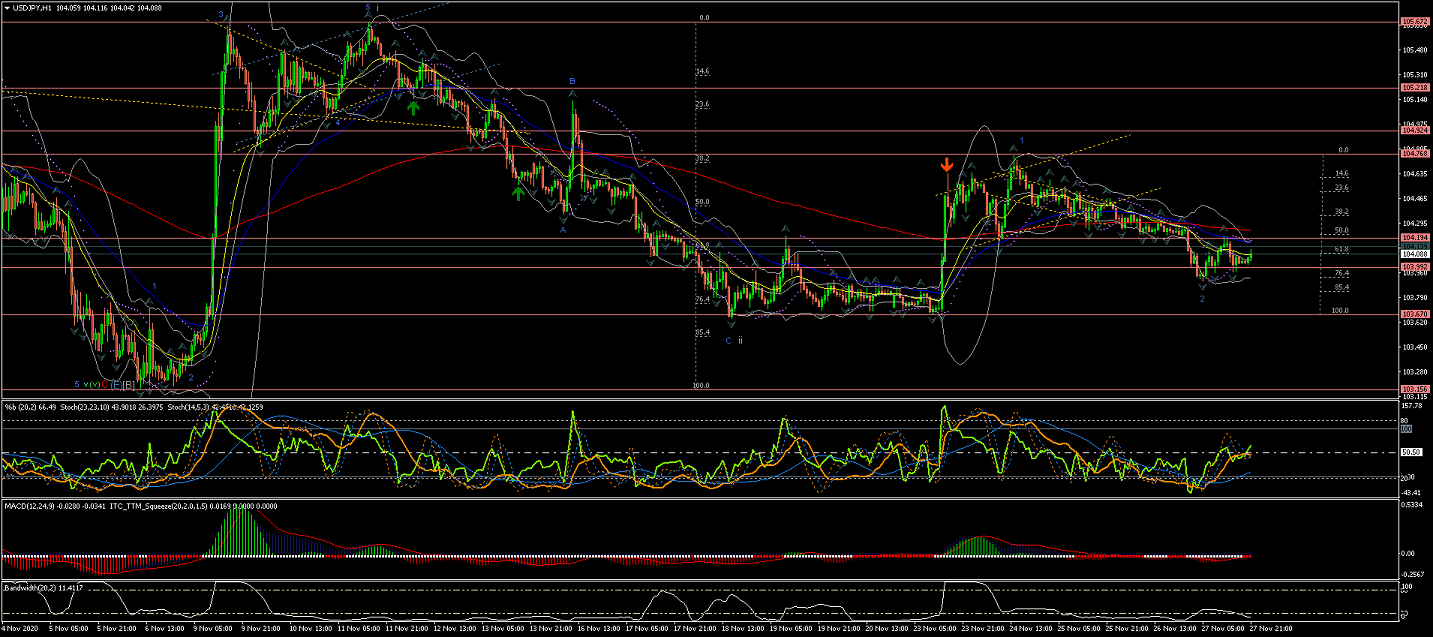This screenshot has height=637, width=1433.
Task: Select the 104.768 price level label
Action: pyautogui.click(x=1414, y=154)
